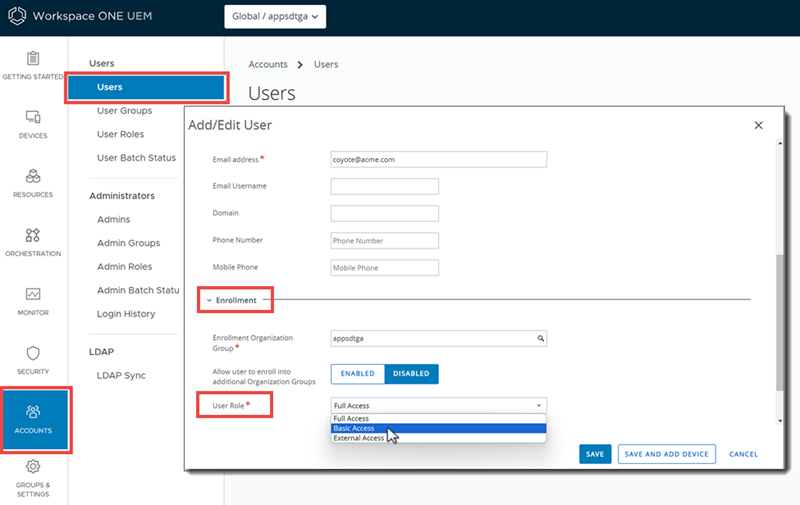Choose Full Access in the role list
This screenshot has height=505, width=800.
439,418
